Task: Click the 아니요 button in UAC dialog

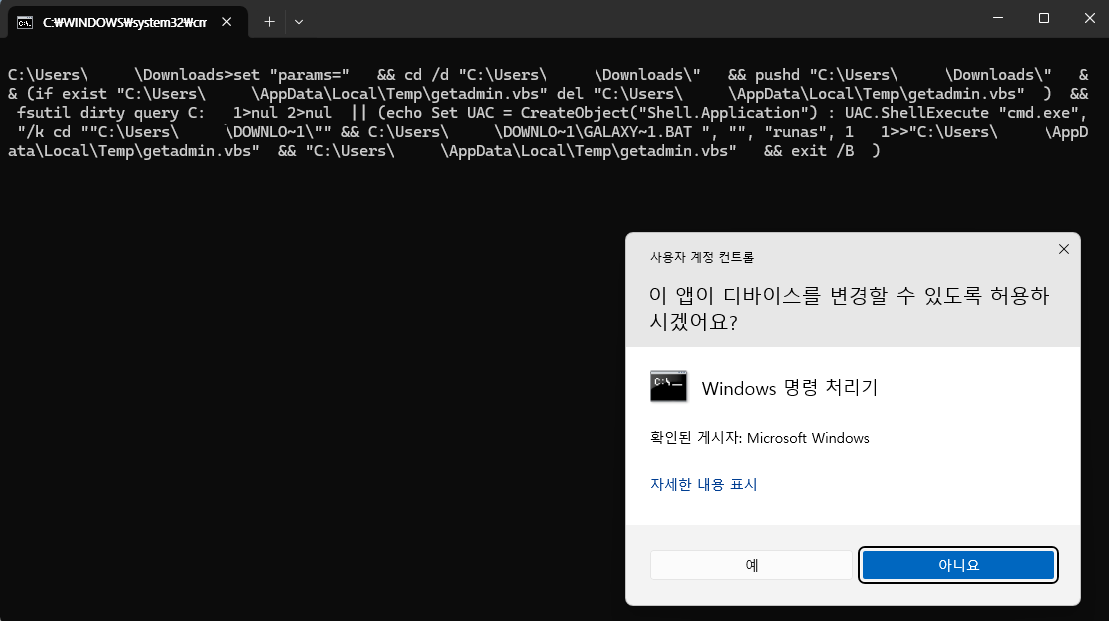Action: click(x=958, y=565)
